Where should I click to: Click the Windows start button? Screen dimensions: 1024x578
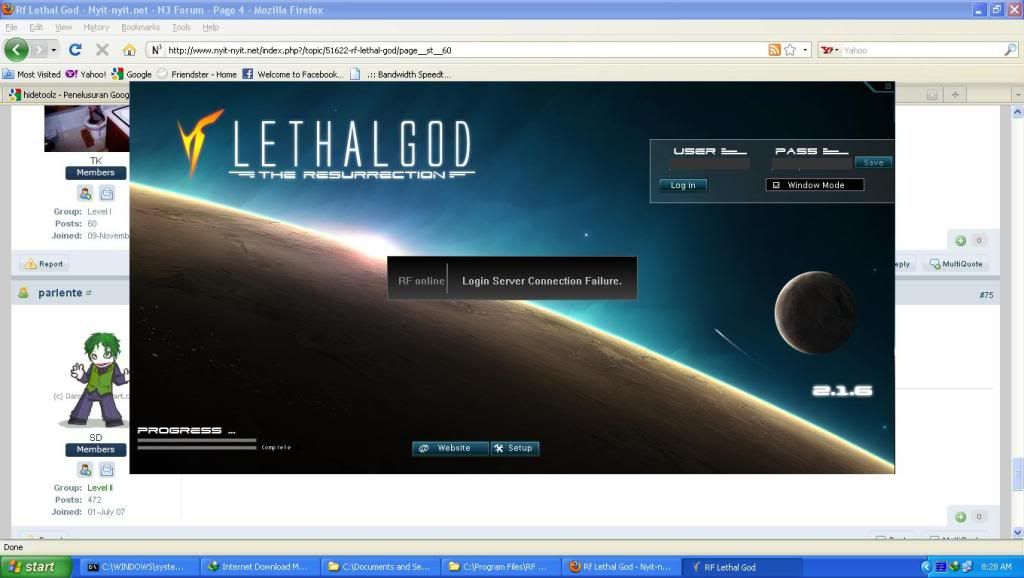click(x=35, y=567)
